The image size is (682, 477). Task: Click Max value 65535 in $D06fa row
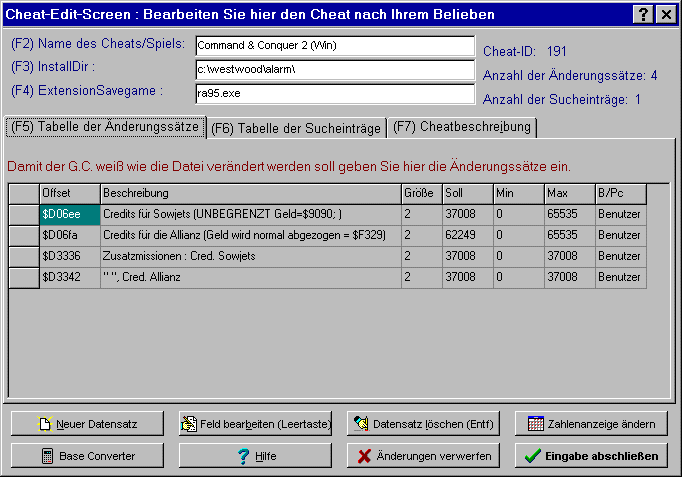570,235
